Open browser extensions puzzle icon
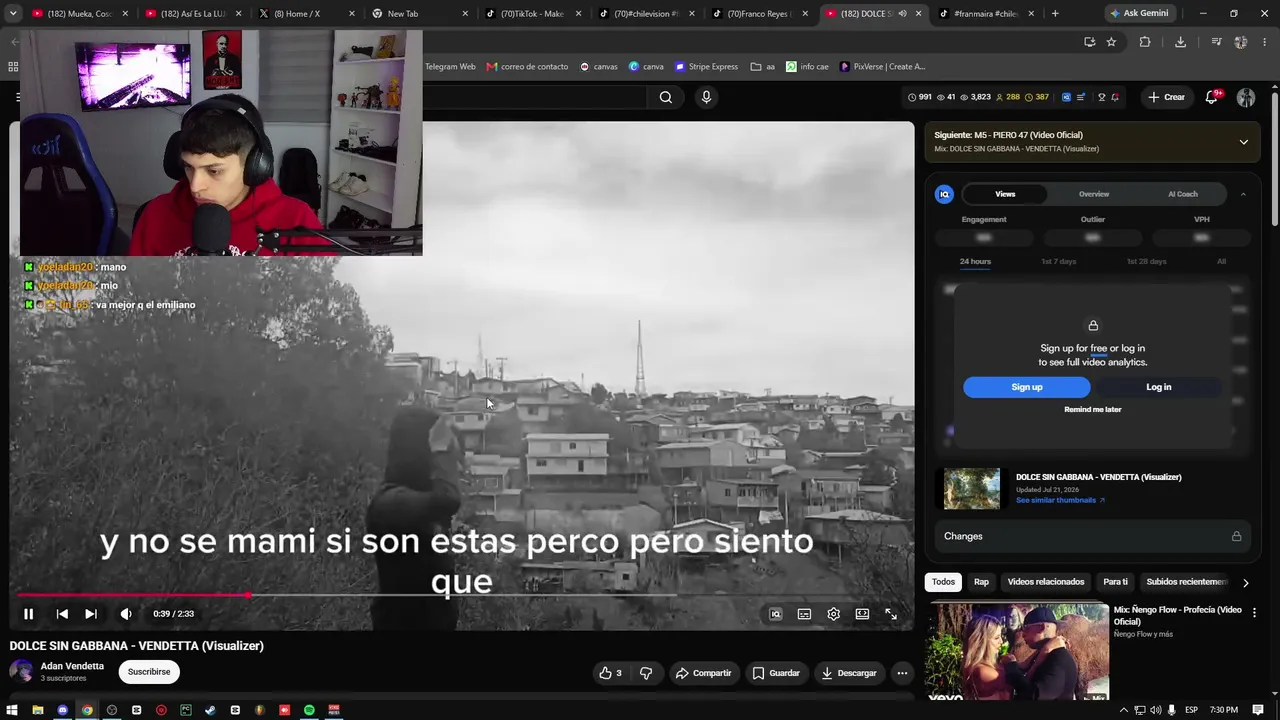The image size is (1280, 720). [x=1145, y=42]
